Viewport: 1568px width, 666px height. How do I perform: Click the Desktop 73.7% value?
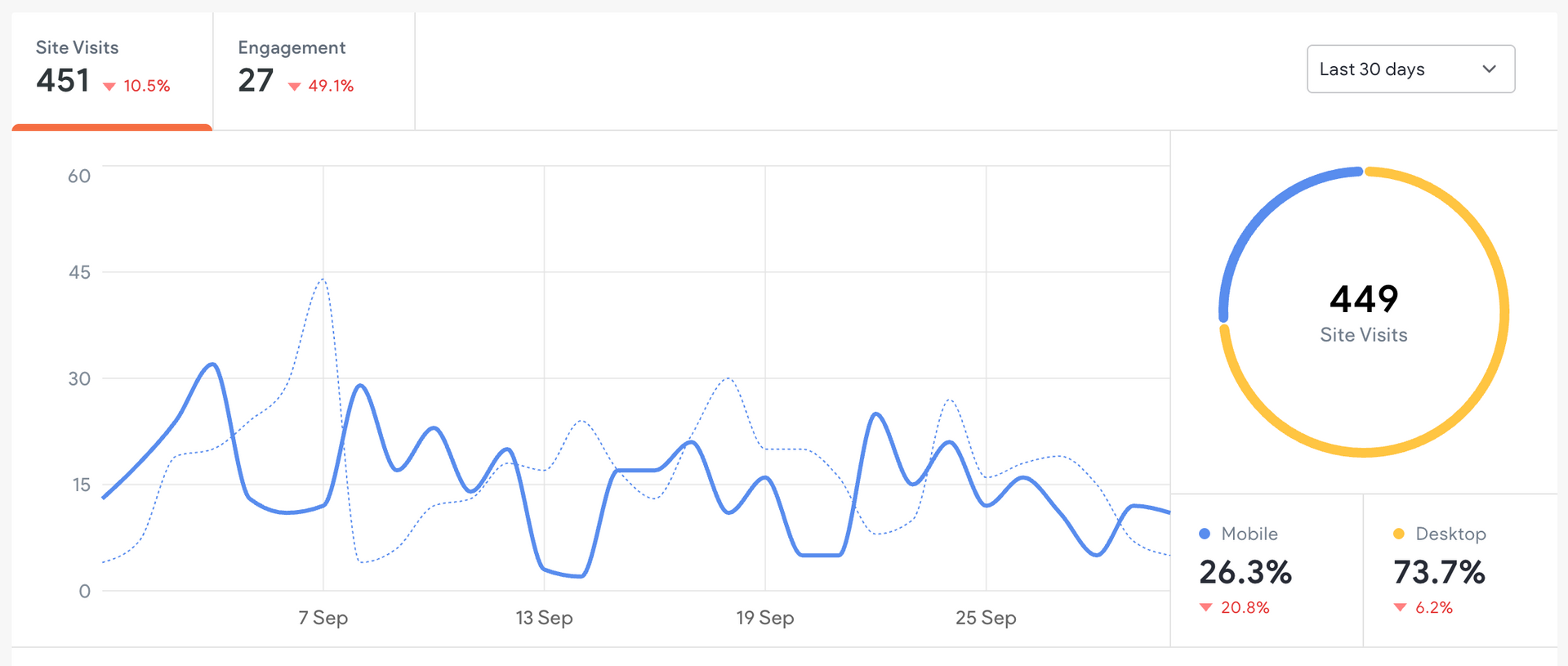1439,572
